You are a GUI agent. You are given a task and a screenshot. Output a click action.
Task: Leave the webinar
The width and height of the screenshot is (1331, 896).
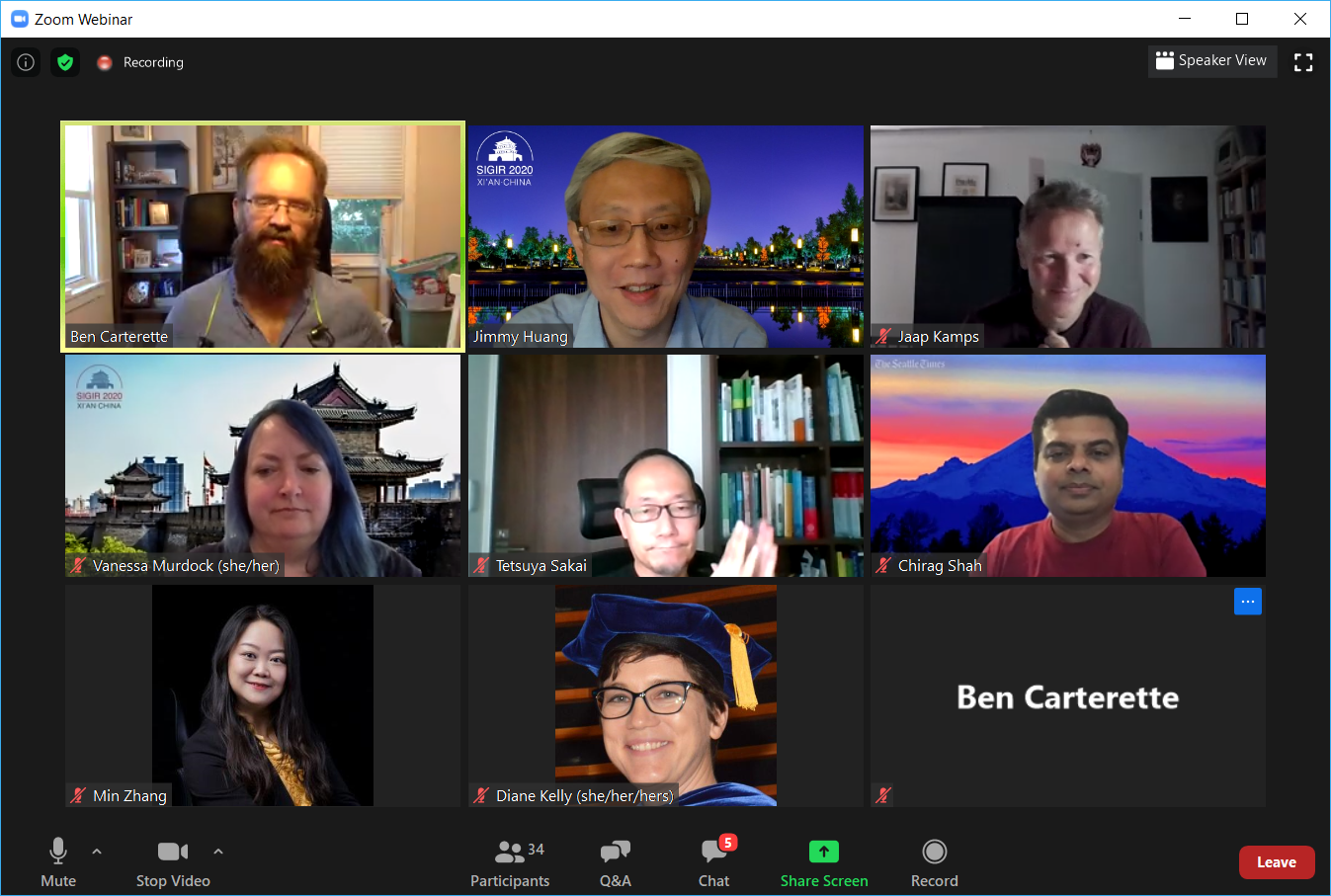(x=1277, y=862)
